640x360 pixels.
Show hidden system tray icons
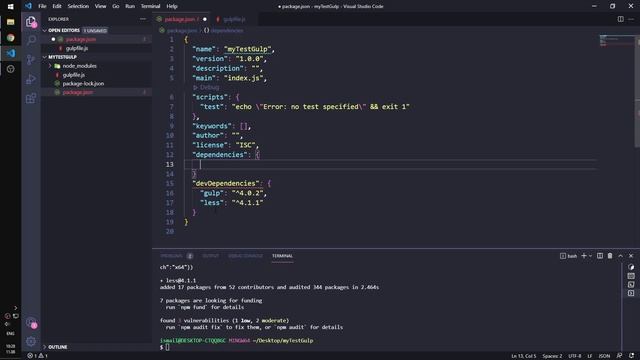point(16,308)
